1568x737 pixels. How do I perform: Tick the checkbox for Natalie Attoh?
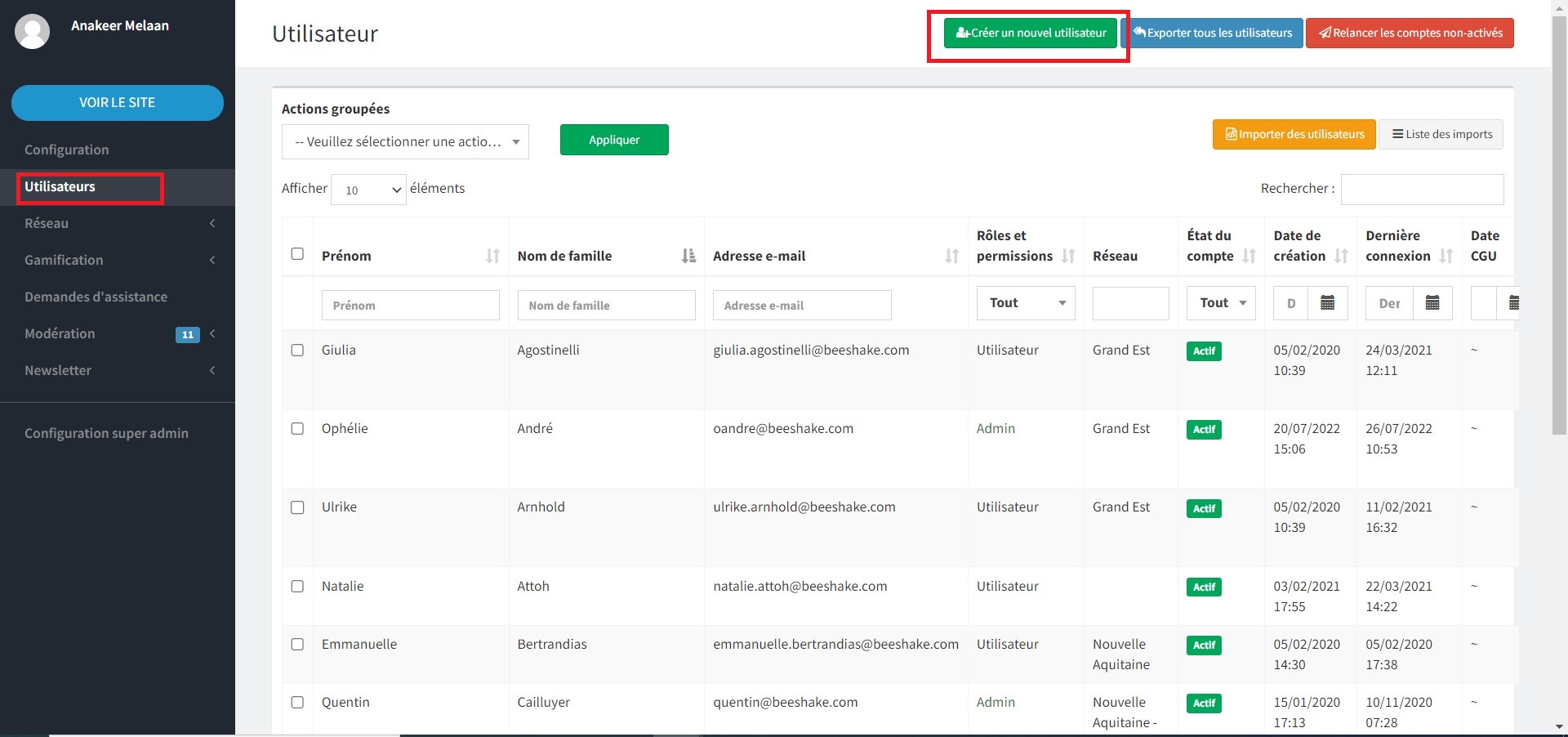coord(297,586)
